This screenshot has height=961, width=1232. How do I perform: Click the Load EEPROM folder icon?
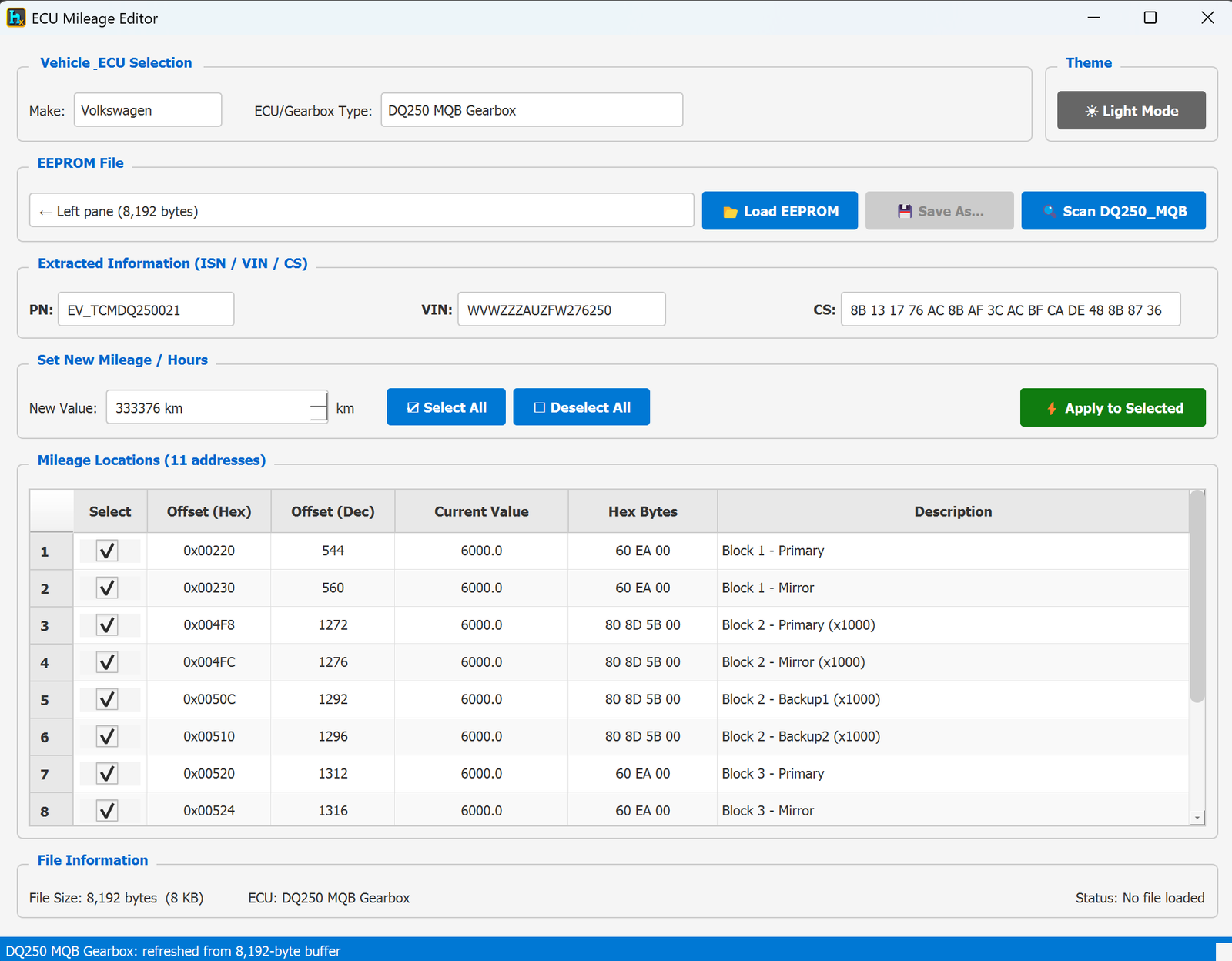click(x=730, y=212)
